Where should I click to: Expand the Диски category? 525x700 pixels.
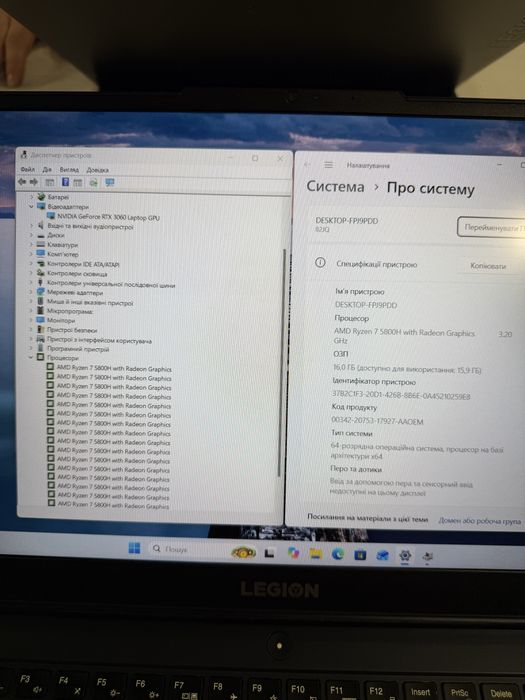[x=31, y=235]
